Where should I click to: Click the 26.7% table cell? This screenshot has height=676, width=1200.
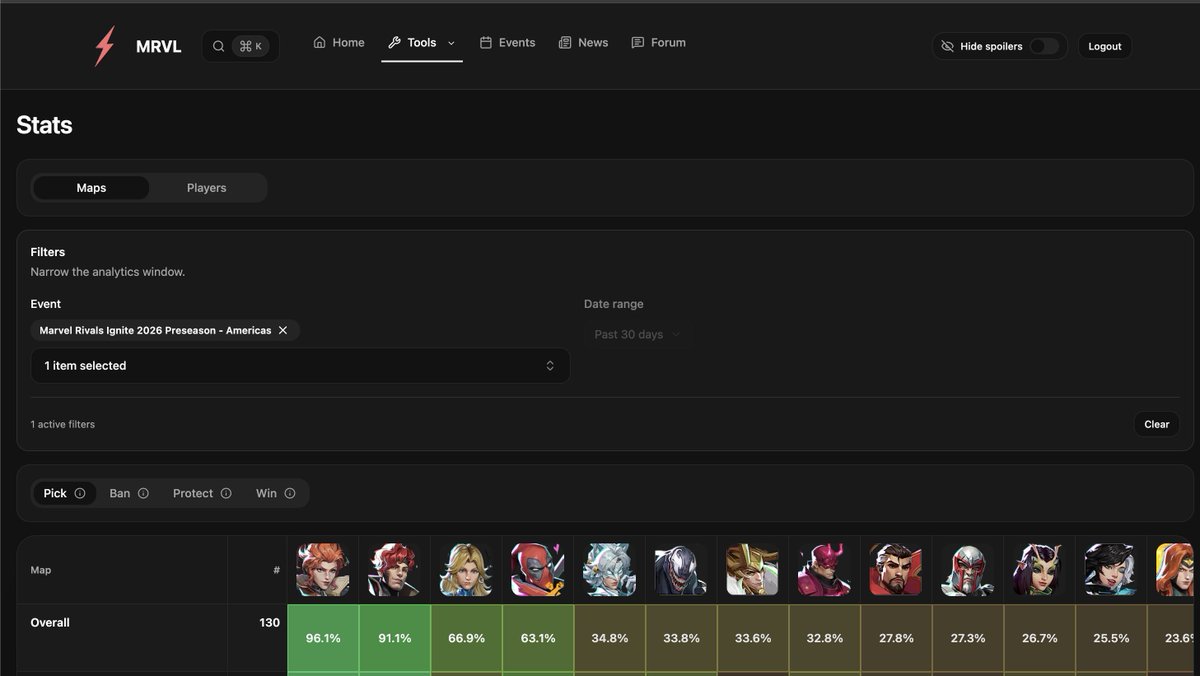(1039, 638)
